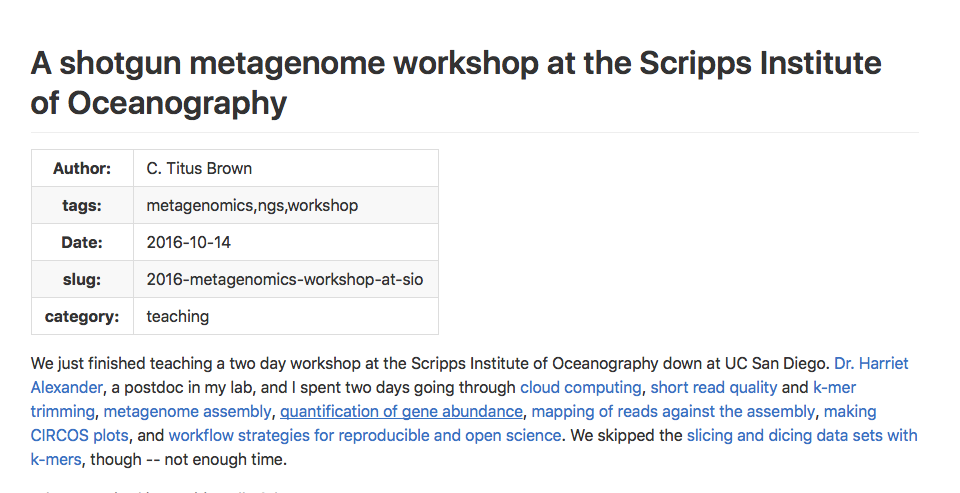Visit quantification of gene abundance link

[x=401, y=411]
